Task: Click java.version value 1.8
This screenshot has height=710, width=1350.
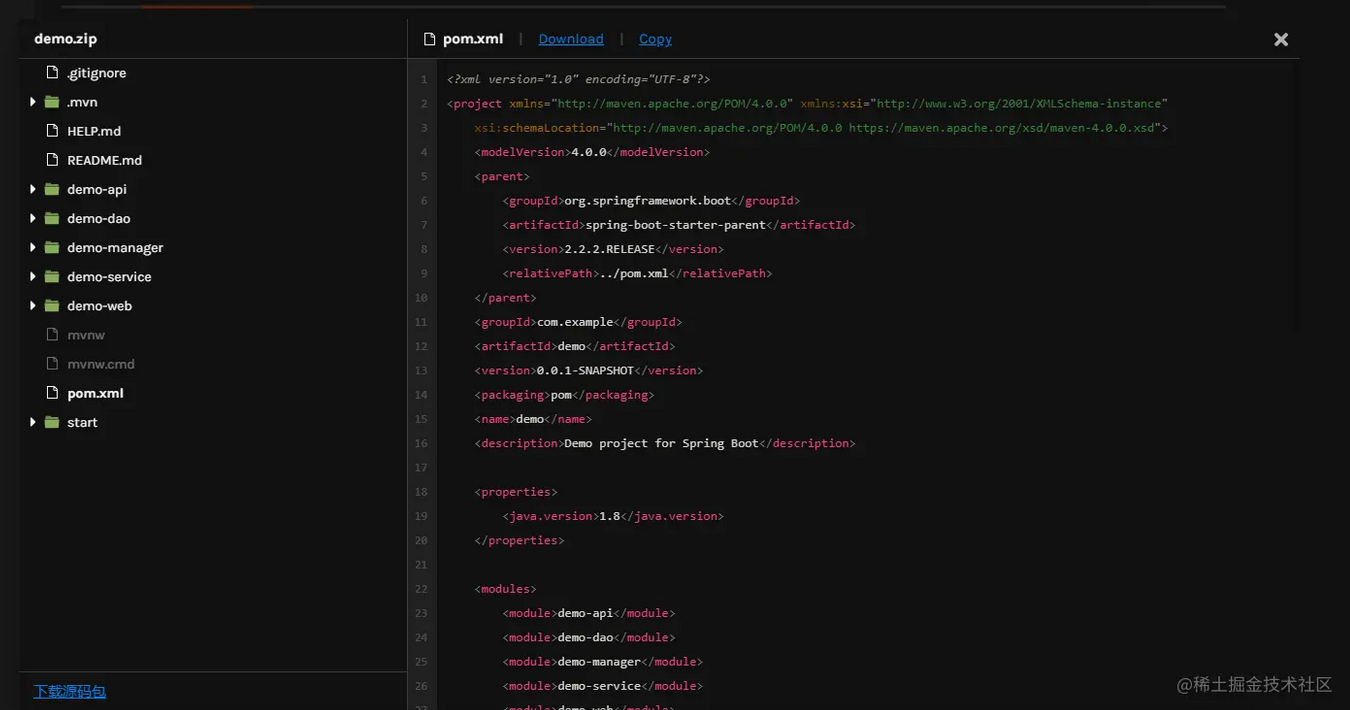Action: [x=609, y=516]
